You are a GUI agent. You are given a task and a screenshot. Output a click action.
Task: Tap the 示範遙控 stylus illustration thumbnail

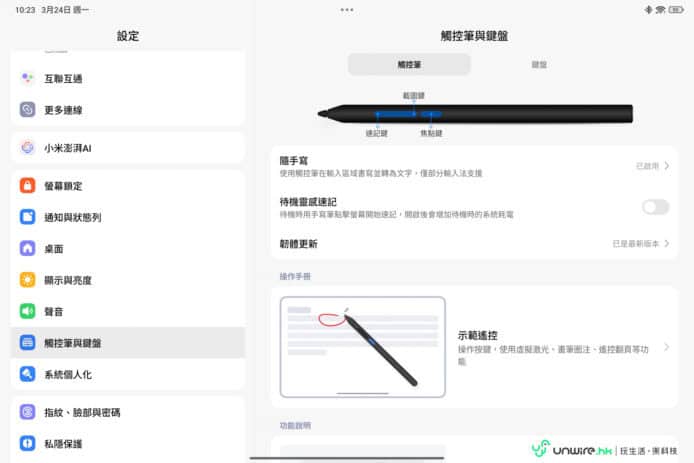[x=363, y=347]
